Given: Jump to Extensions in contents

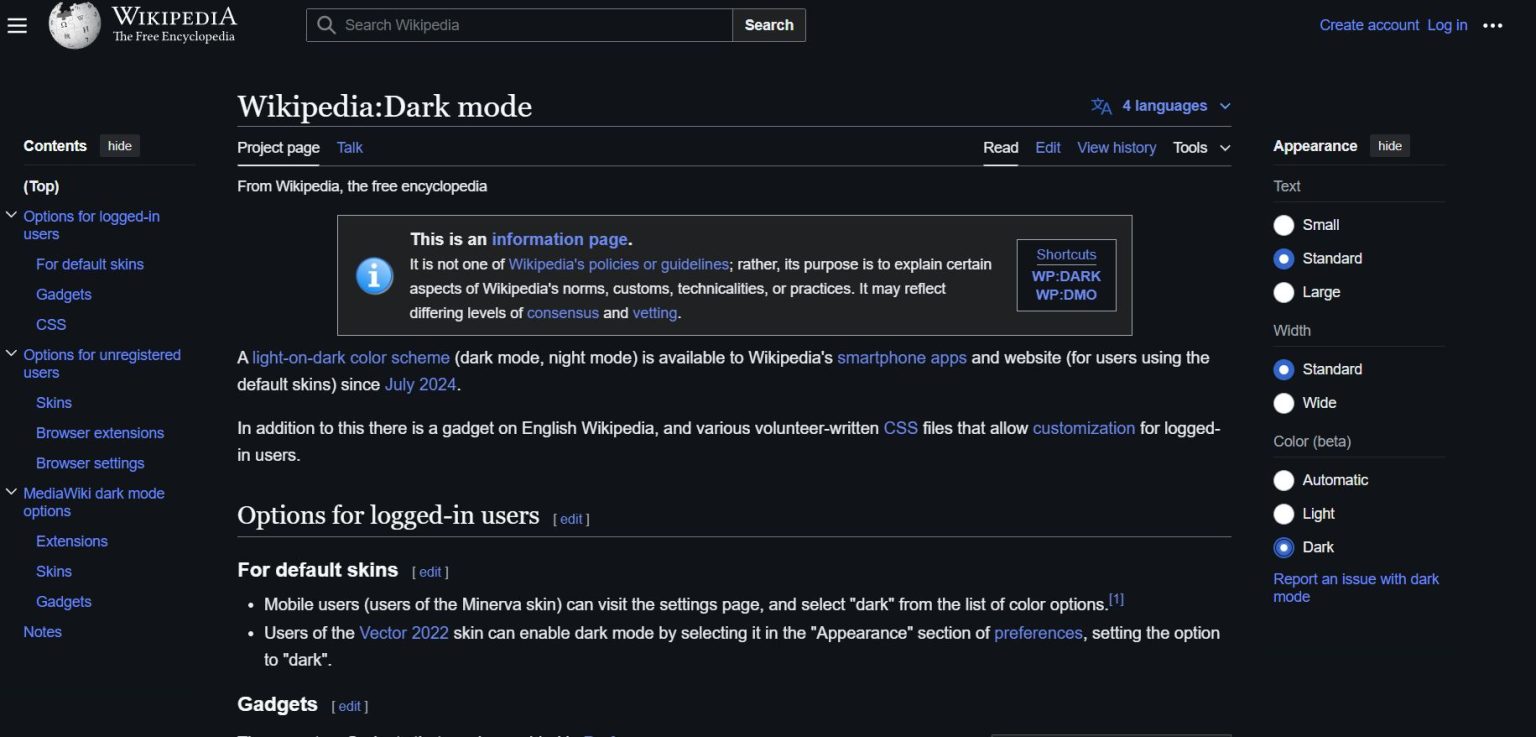Looking at the screenshot, I should tap(72, 541).
